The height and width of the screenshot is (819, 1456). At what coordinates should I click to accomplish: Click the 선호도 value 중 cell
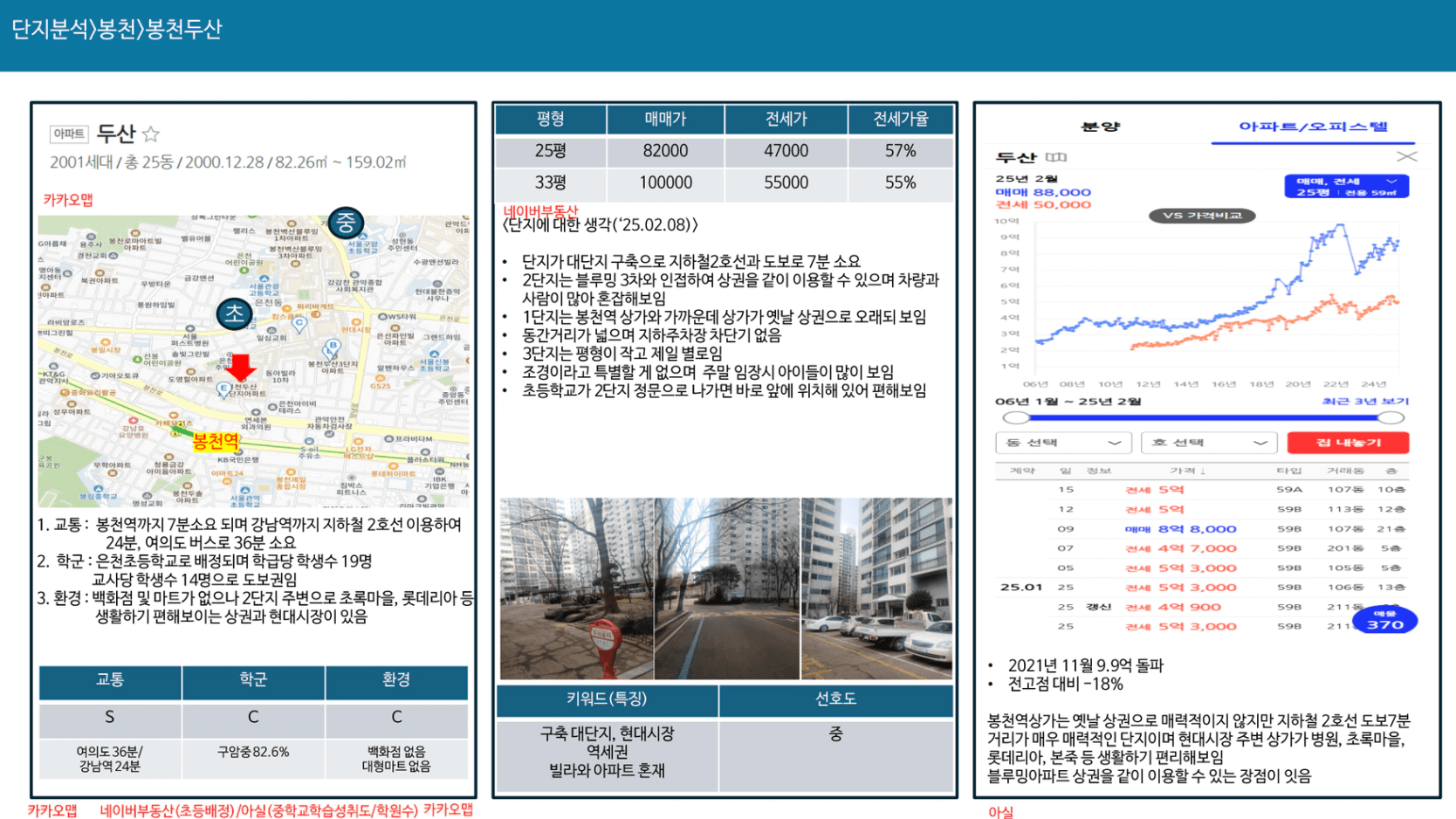click(835, 754)
